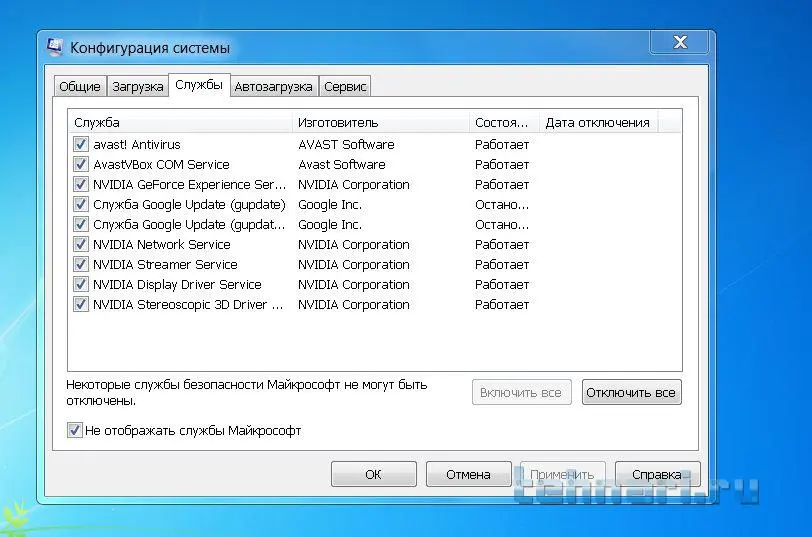Toggle 'Не отображать службы Майкрософт' checkbox
This screenshot has height=537, width=812.
(75, 430)
